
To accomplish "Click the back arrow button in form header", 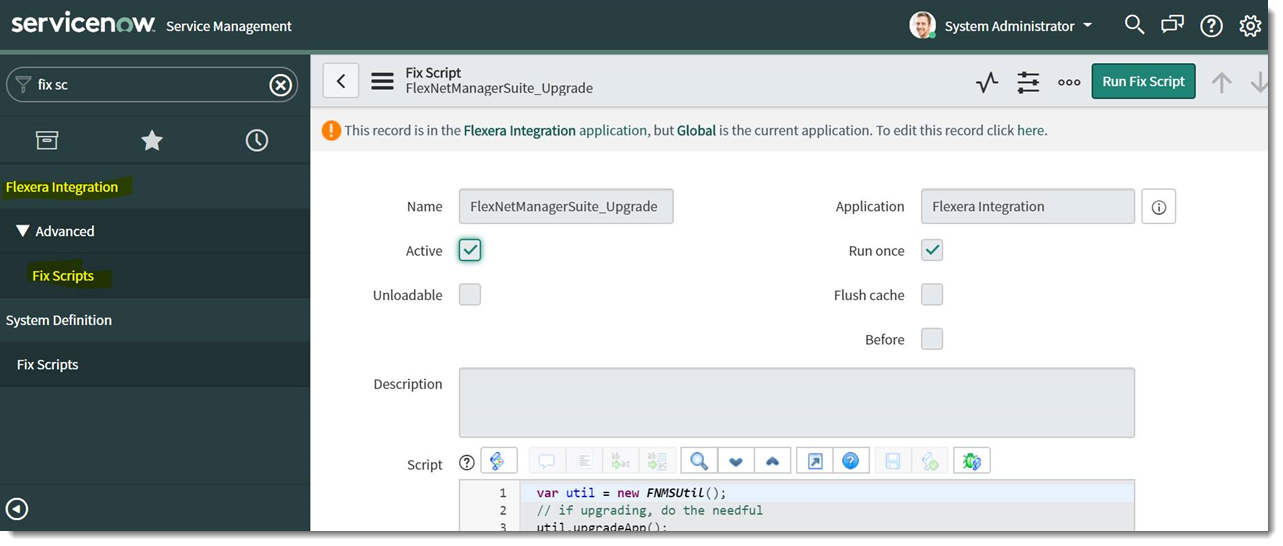I will tap(341, 81).
